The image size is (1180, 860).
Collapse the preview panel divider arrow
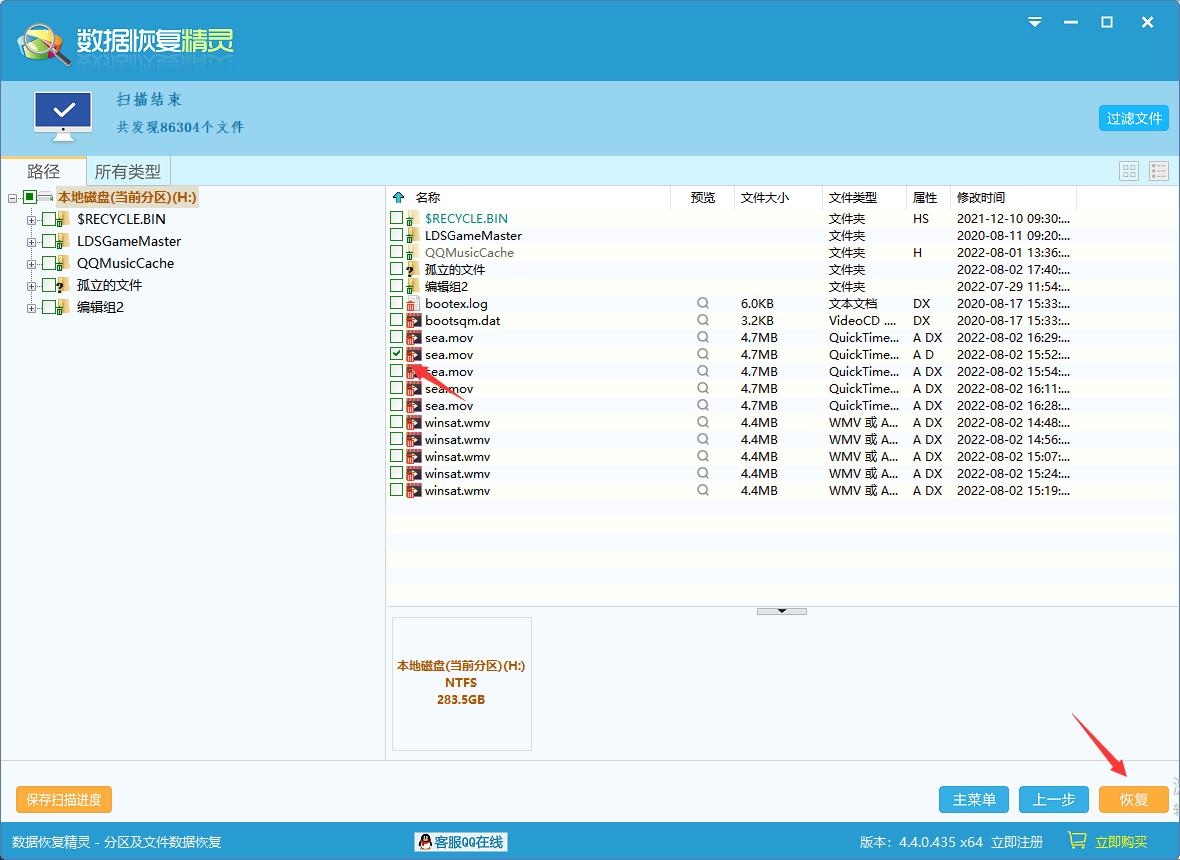click(x=781, y=610)
